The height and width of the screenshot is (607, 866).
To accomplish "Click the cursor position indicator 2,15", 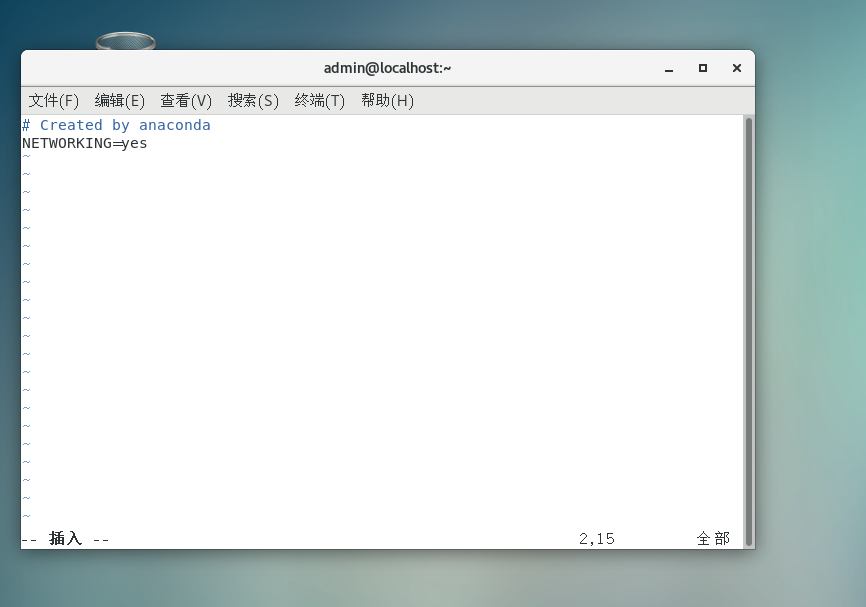I will pyautogui.click(x=597, y=538).
